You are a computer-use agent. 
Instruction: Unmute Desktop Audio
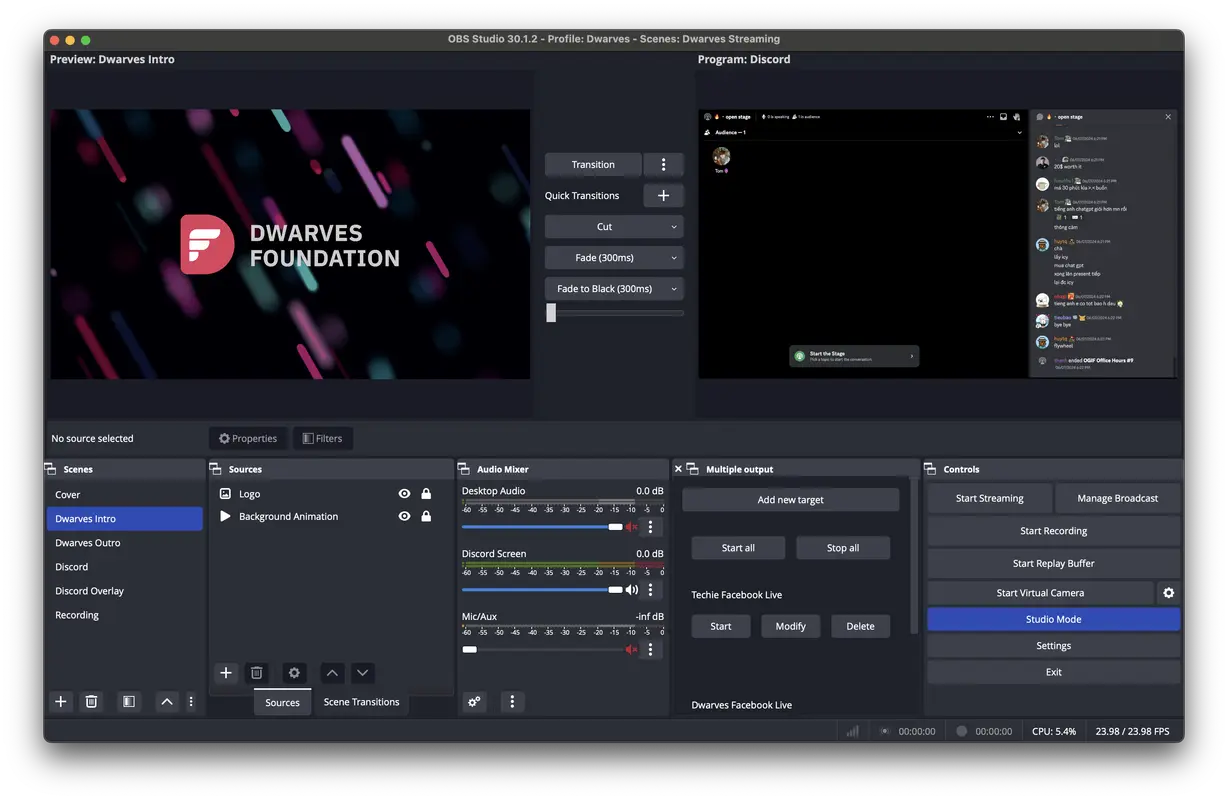pyautogui.click(x=631, y=527)
